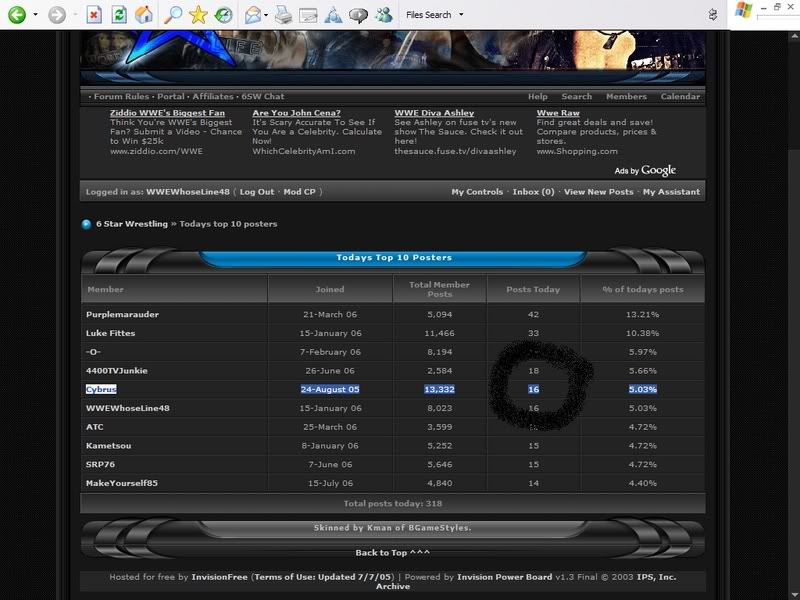The image size is (800, 600).
Task: Click the Log Out link
Action: (257, 192)
